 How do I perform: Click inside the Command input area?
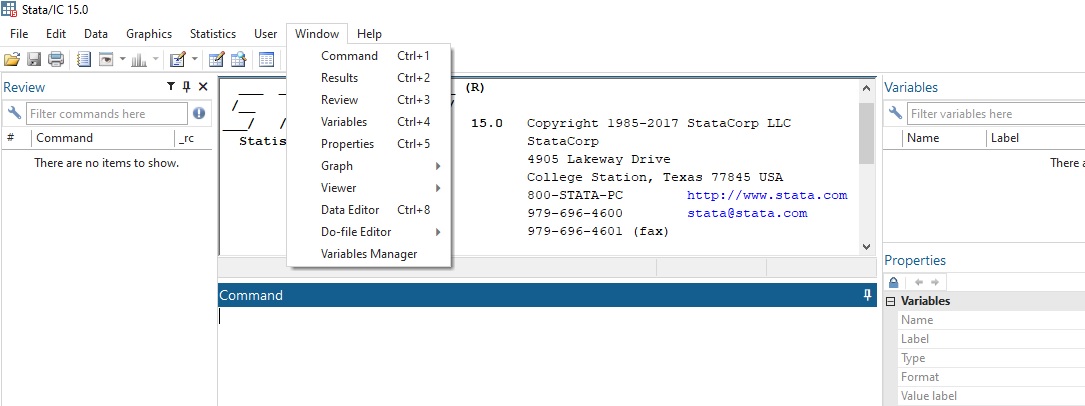click(547, 356)
